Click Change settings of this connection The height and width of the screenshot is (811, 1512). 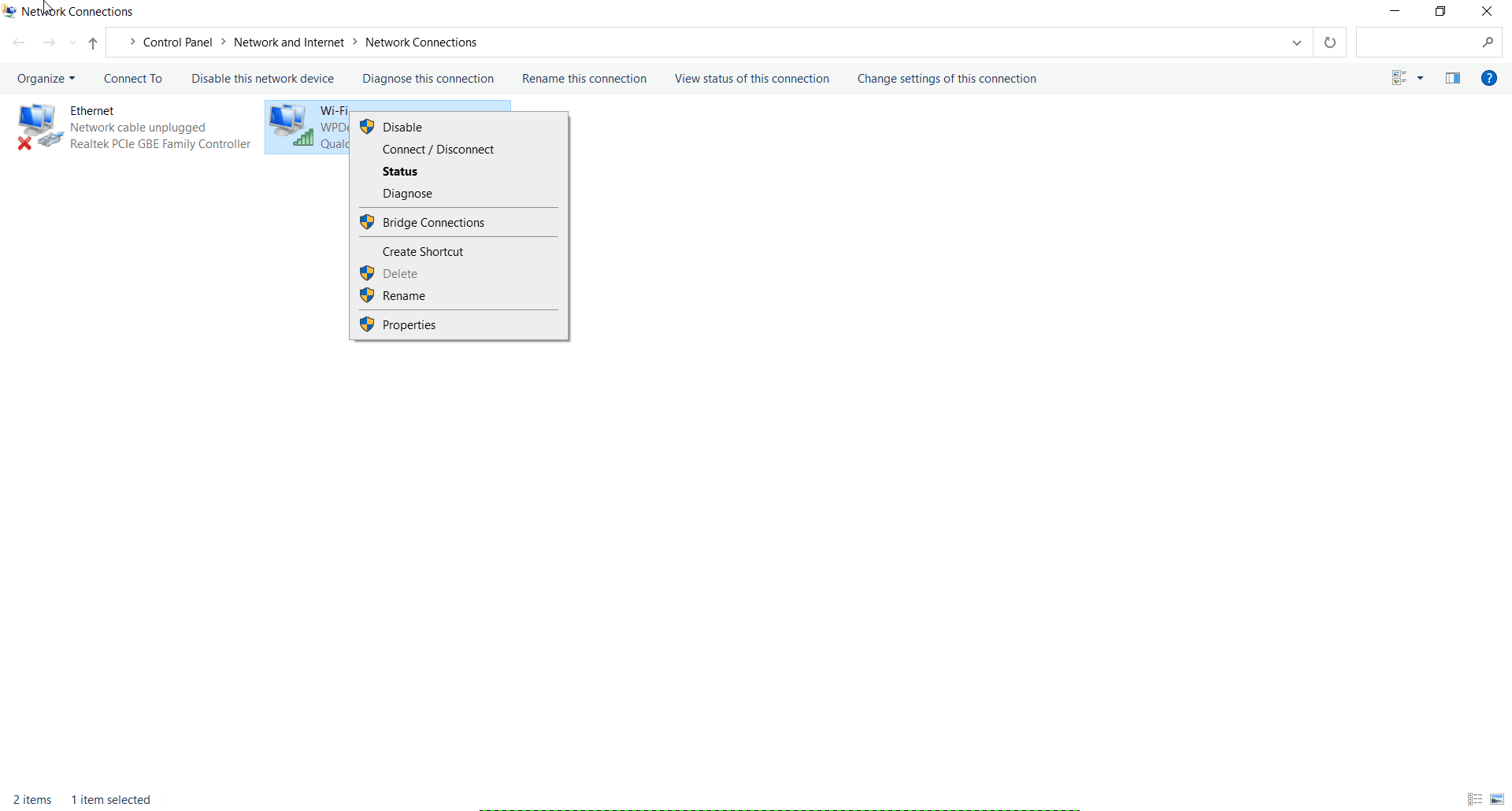(947, 79)
